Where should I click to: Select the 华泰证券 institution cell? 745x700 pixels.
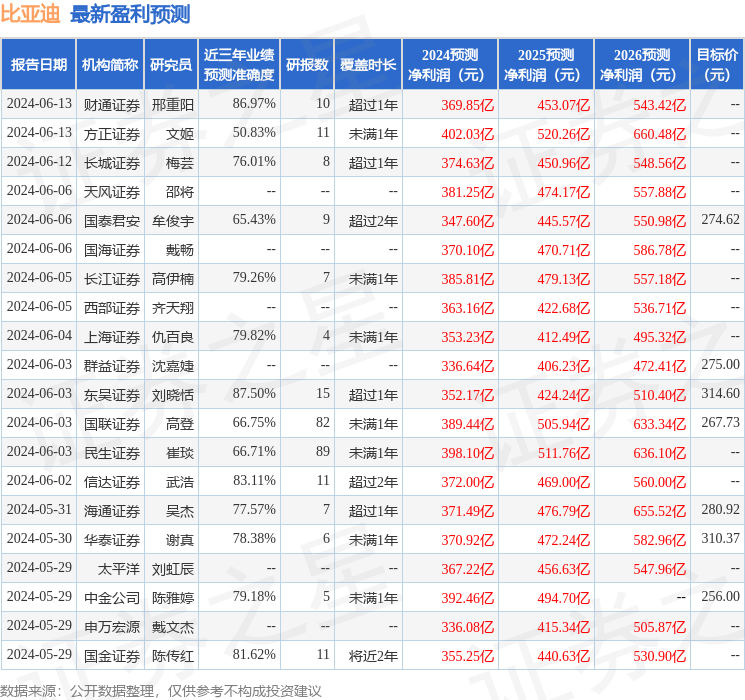tap(112, 540)
